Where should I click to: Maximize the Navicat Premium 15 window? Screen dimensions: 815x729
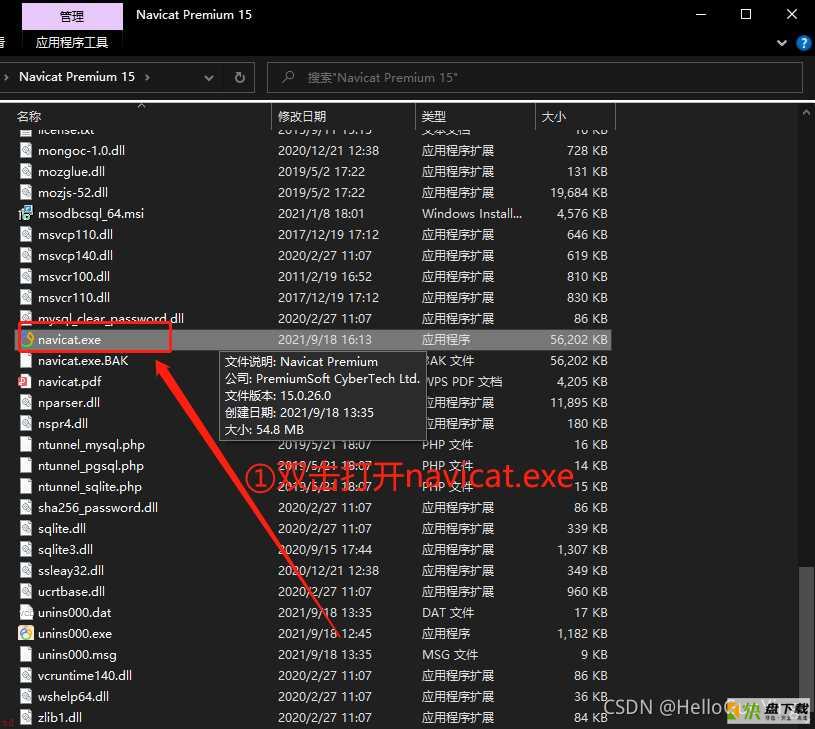pos(746,15)
